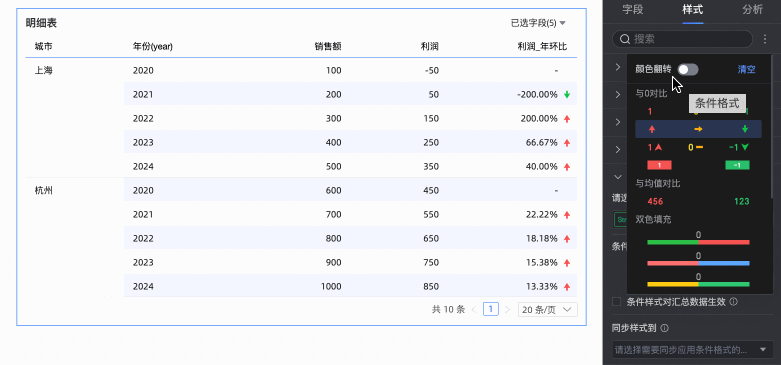Choose the yellow-green dual color fill bar

coord(698,284)
